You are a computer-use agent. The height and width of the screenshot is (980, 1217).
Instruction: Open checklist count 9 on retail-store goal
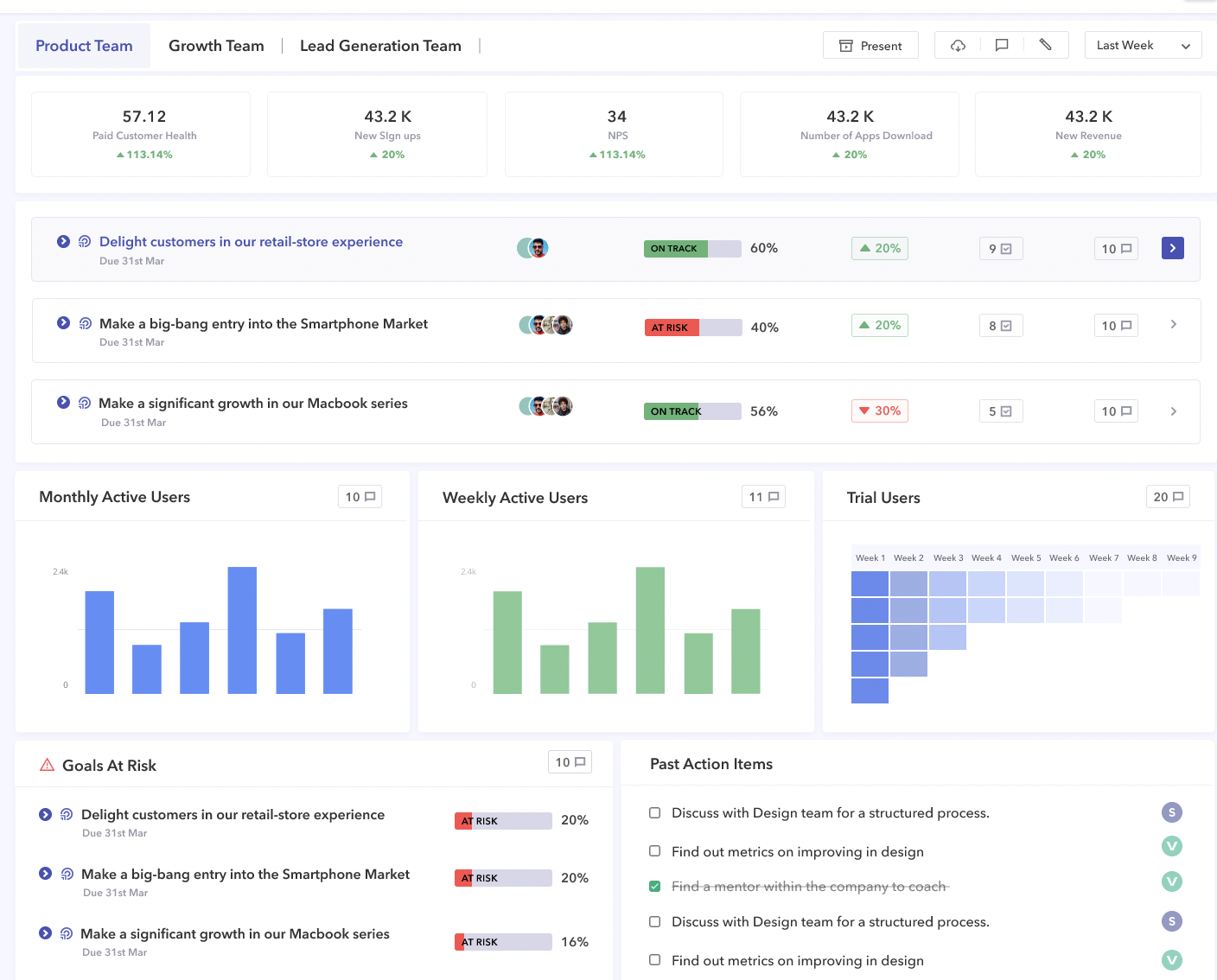(x=1001, y=249)
